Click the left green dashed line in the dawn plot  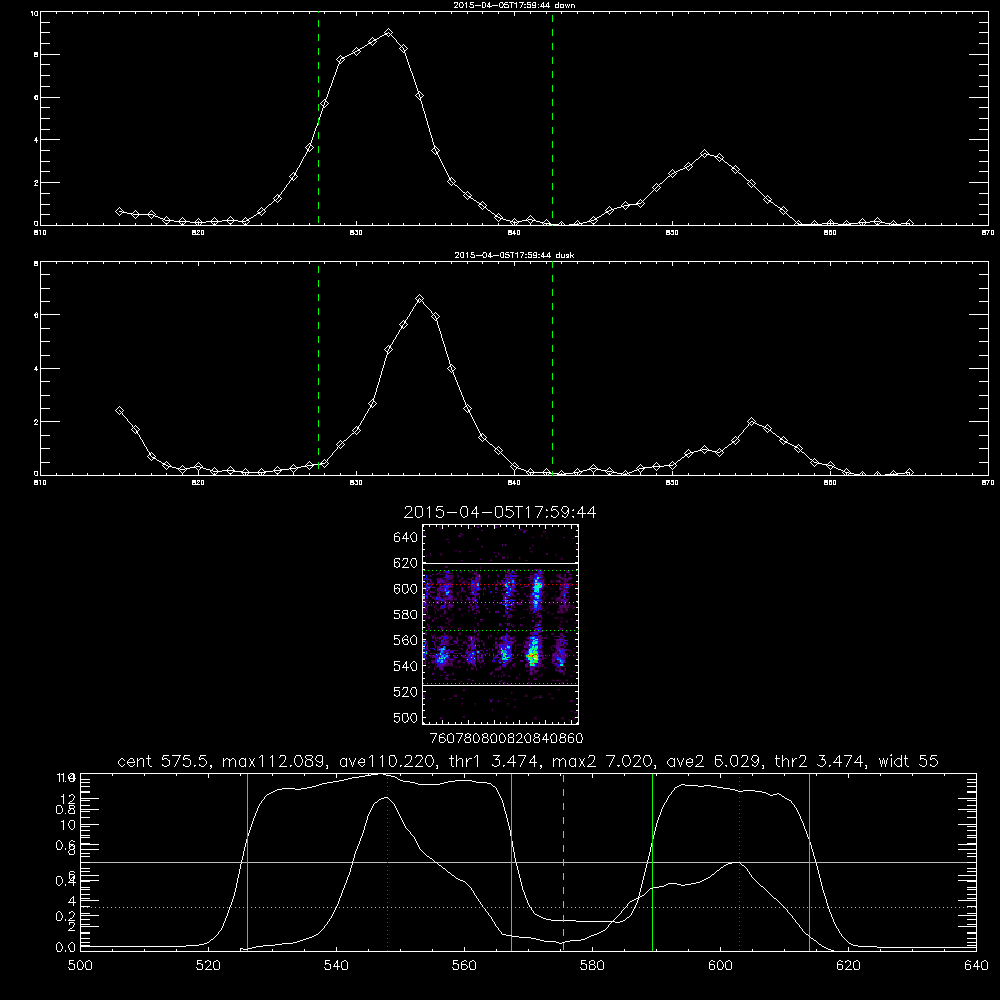click(x=318, y=119)
